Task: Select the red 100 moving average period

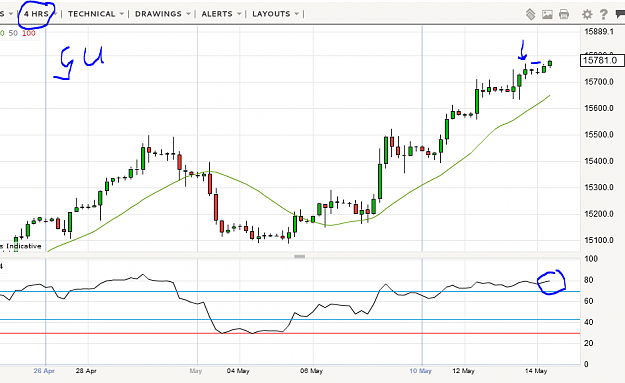Action: coord(29,33)
